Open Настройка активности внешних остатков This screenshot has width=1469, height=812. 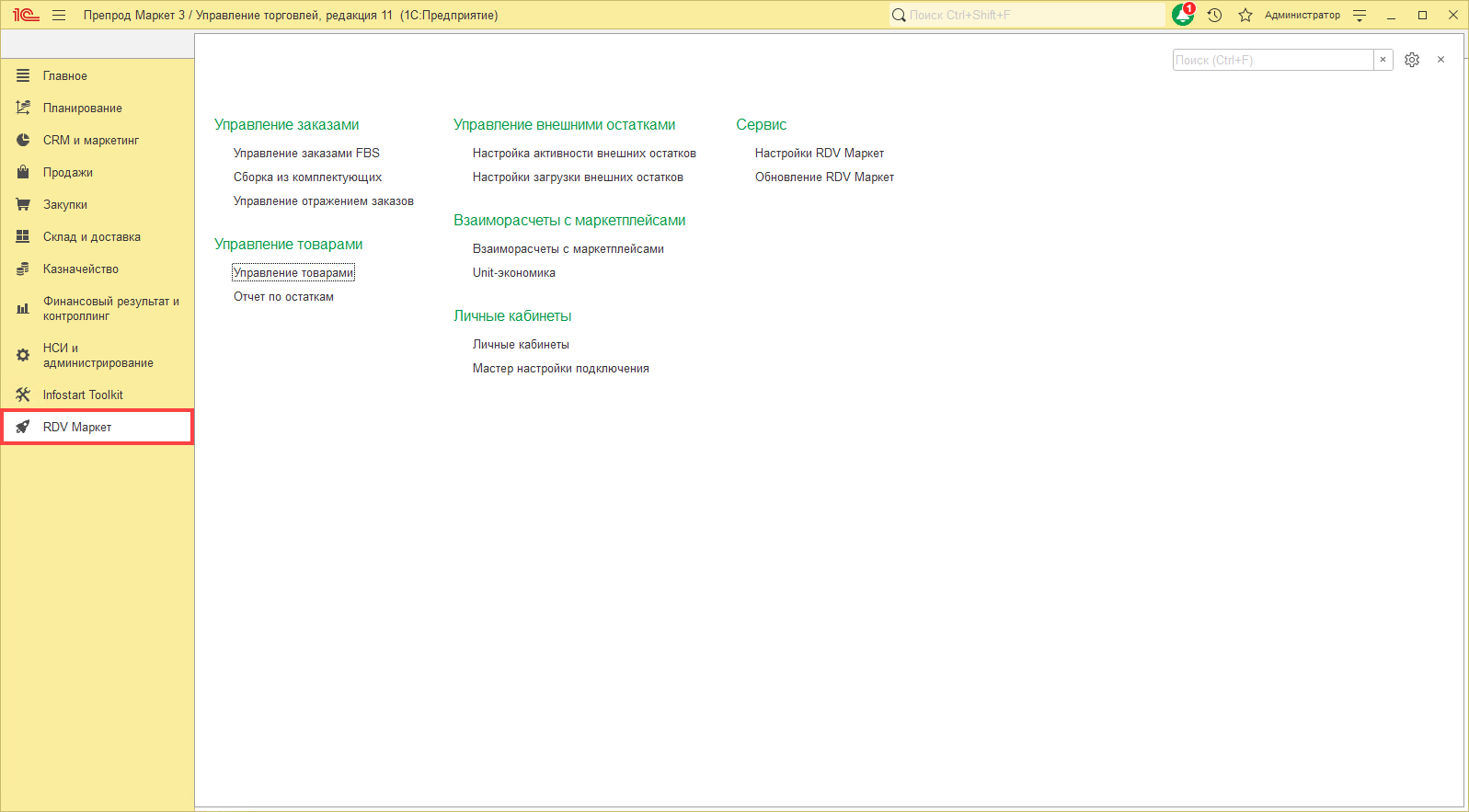(584, 153)
